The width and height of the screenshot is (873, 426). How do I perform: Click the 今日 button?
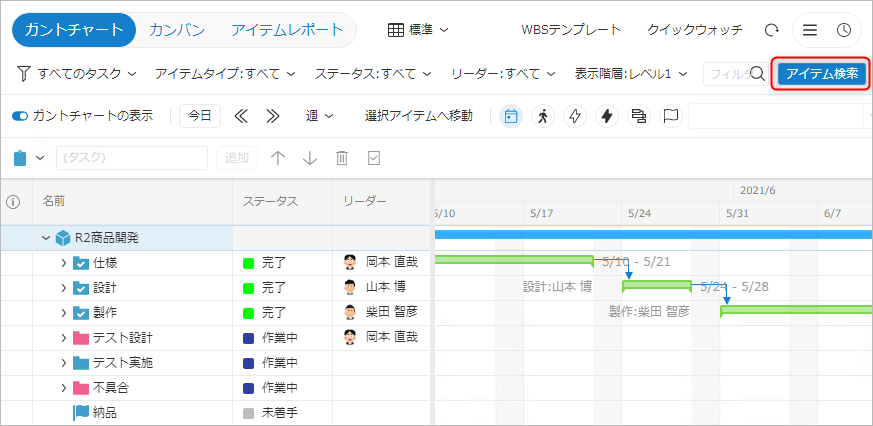(x=200, y=116)
